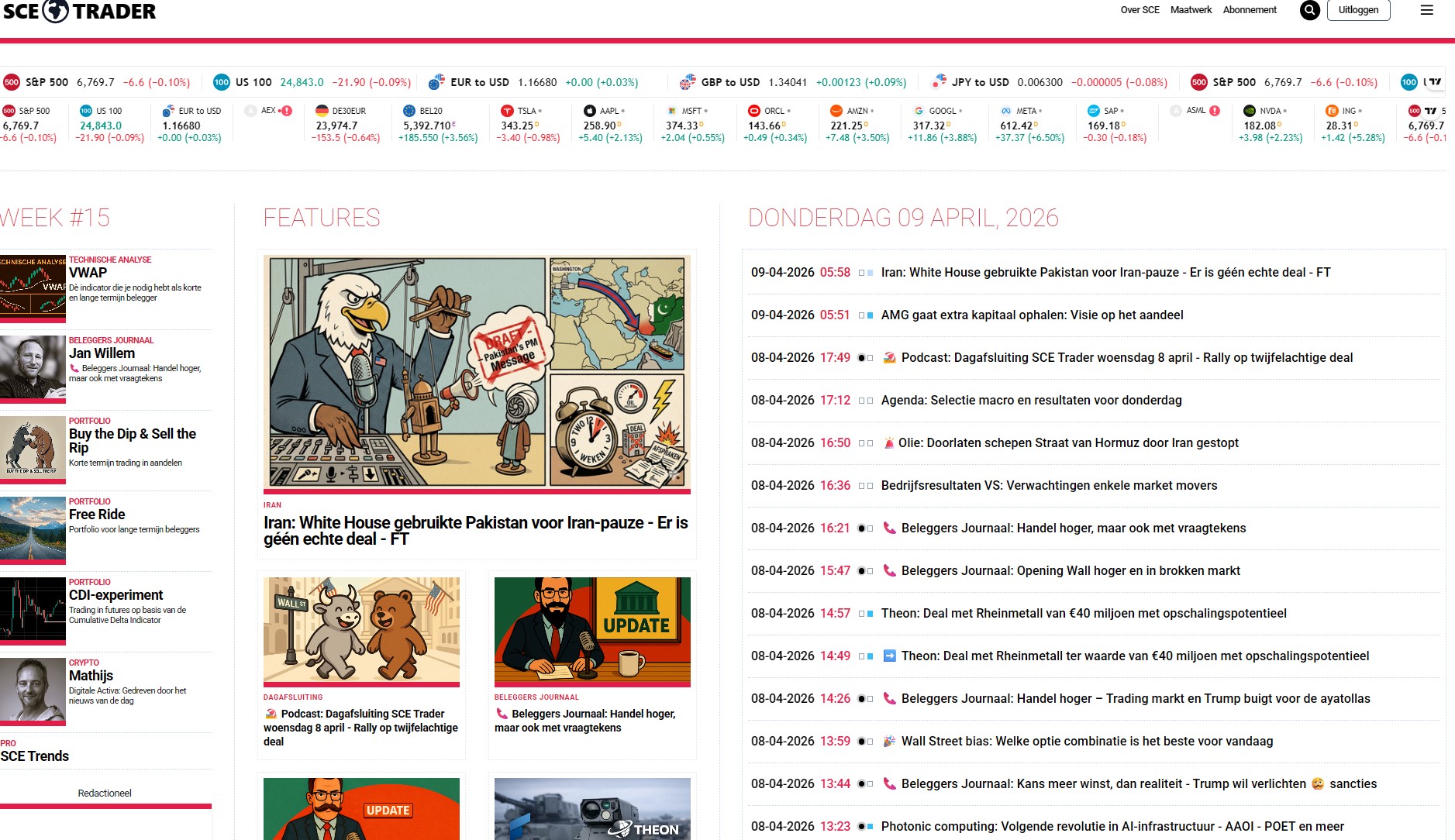Open the Theon tank thumbnail
Viewport: 1455px width, 840px height.
(x=592, y=809)
